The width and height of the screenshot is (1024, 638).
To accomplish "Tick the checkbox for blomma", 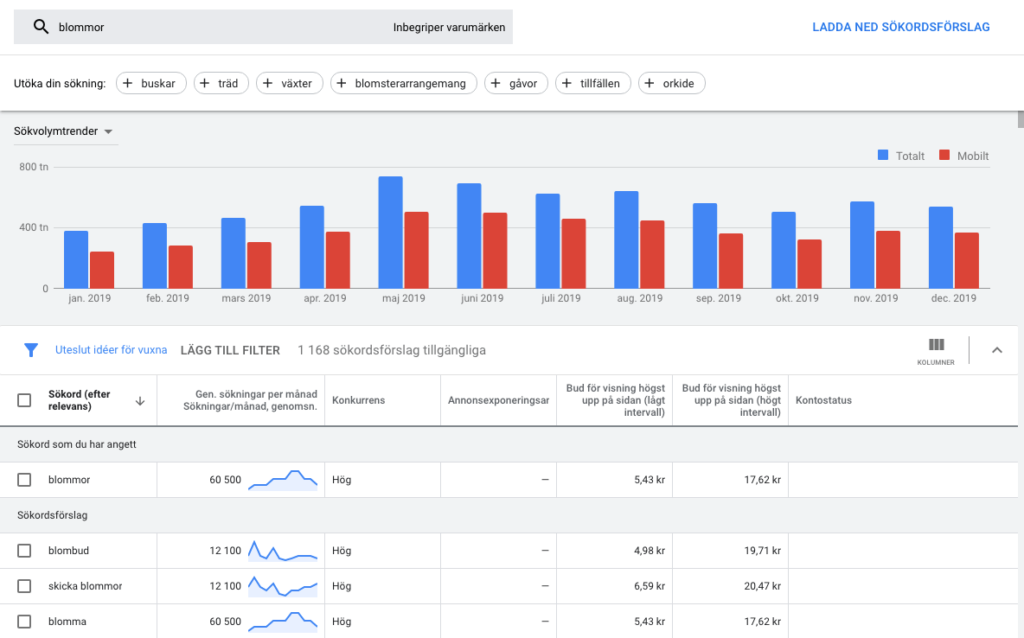I will [24, 621].
